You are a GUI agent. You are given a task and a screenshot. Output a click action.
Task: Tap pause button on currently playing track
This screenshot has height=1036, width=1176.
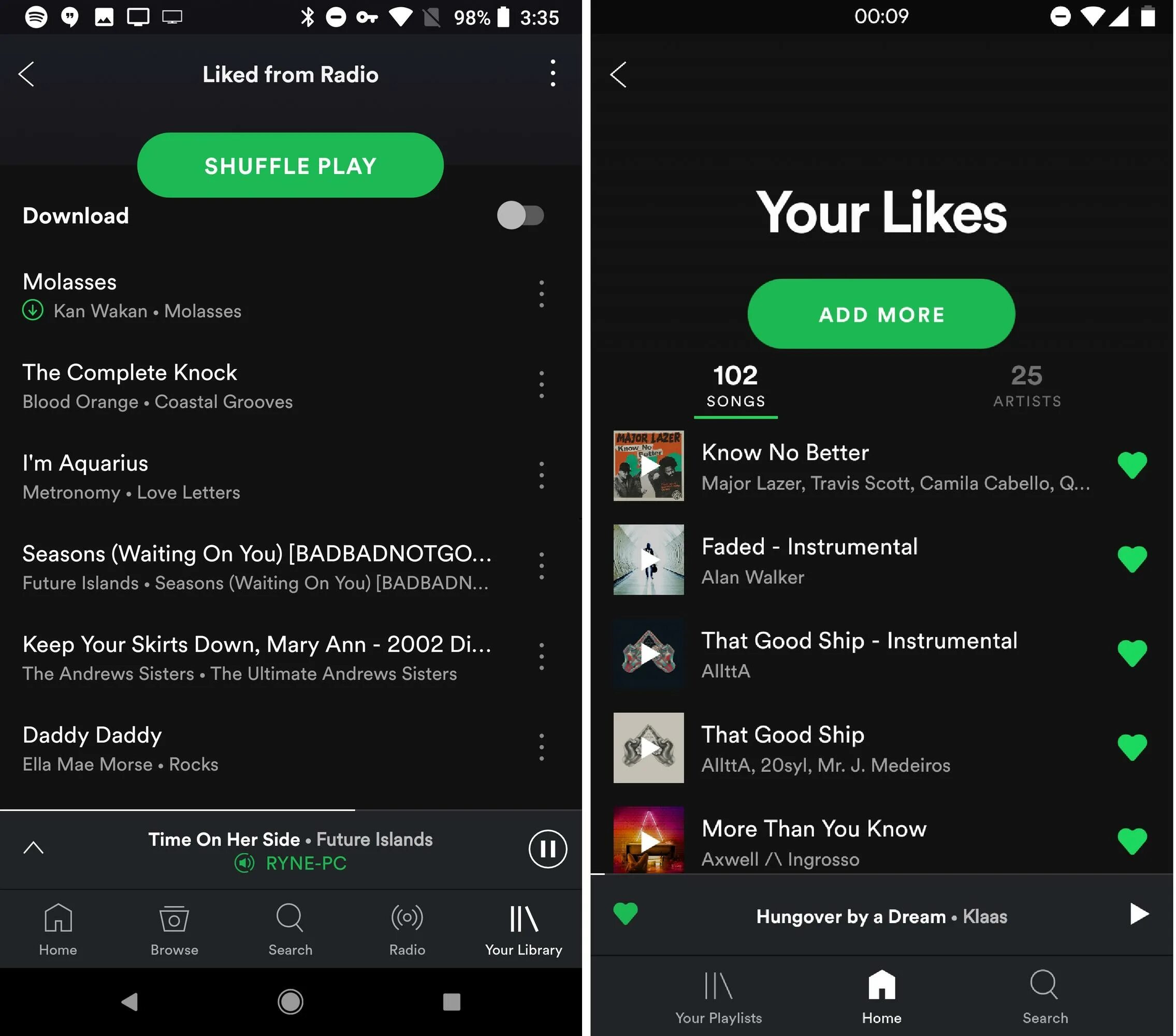click(x=548, y=849)
